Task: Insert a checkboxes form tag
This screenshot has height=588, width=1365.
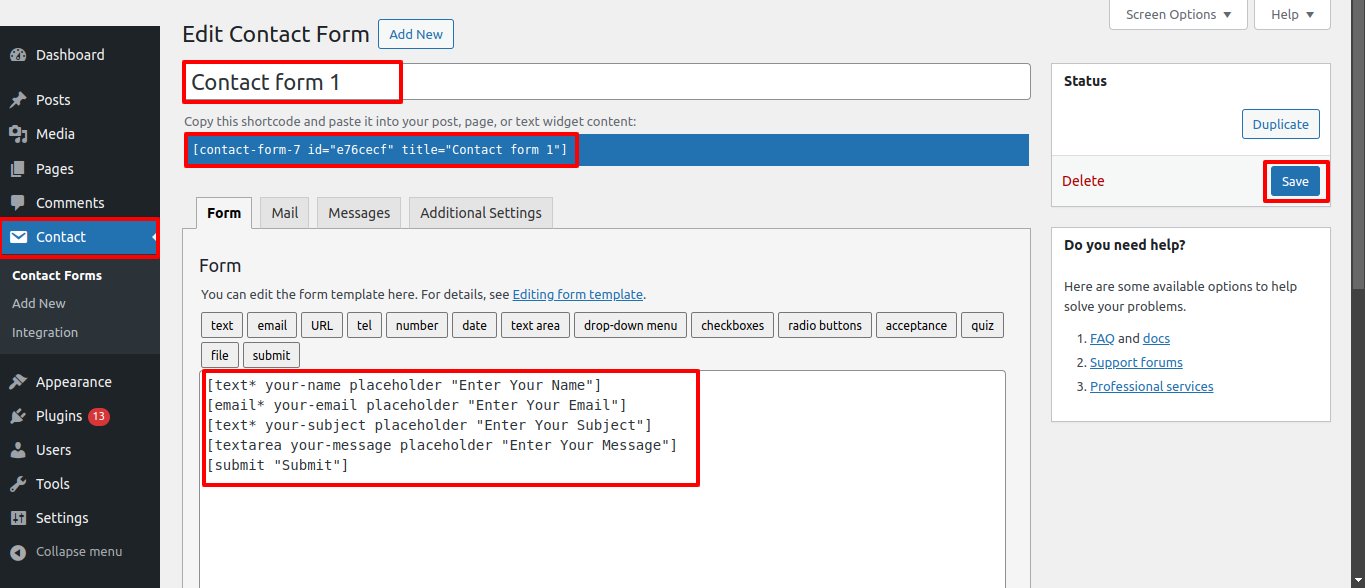Action: [732, 325]
